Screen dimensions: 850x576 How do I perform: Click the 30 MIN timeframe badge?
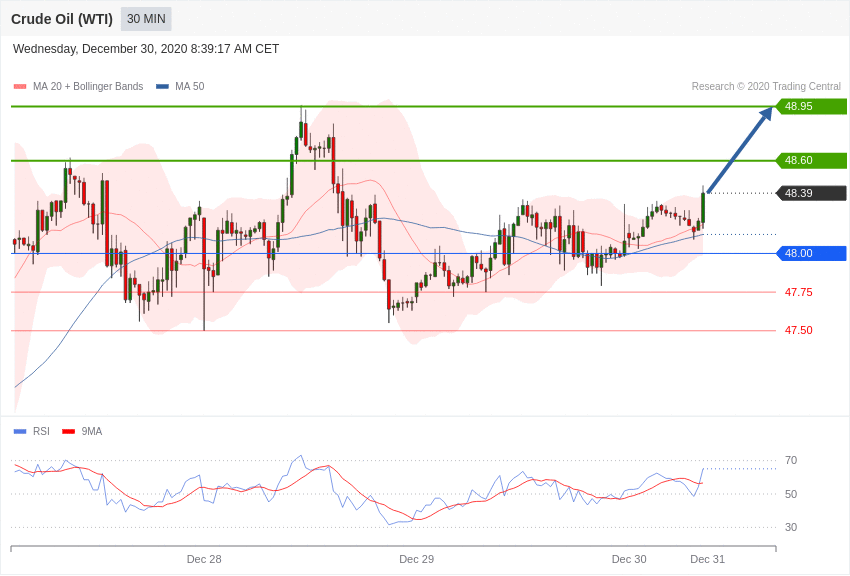coord(146,19)
